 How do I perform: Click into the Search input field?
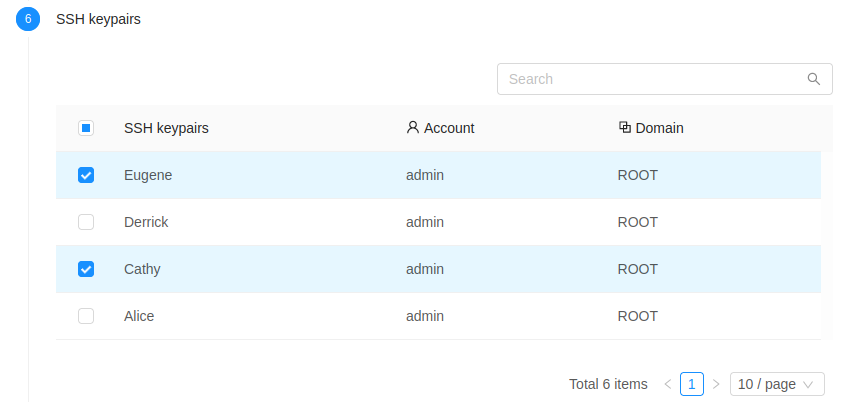pyautogui.click(x=650, y=79)
